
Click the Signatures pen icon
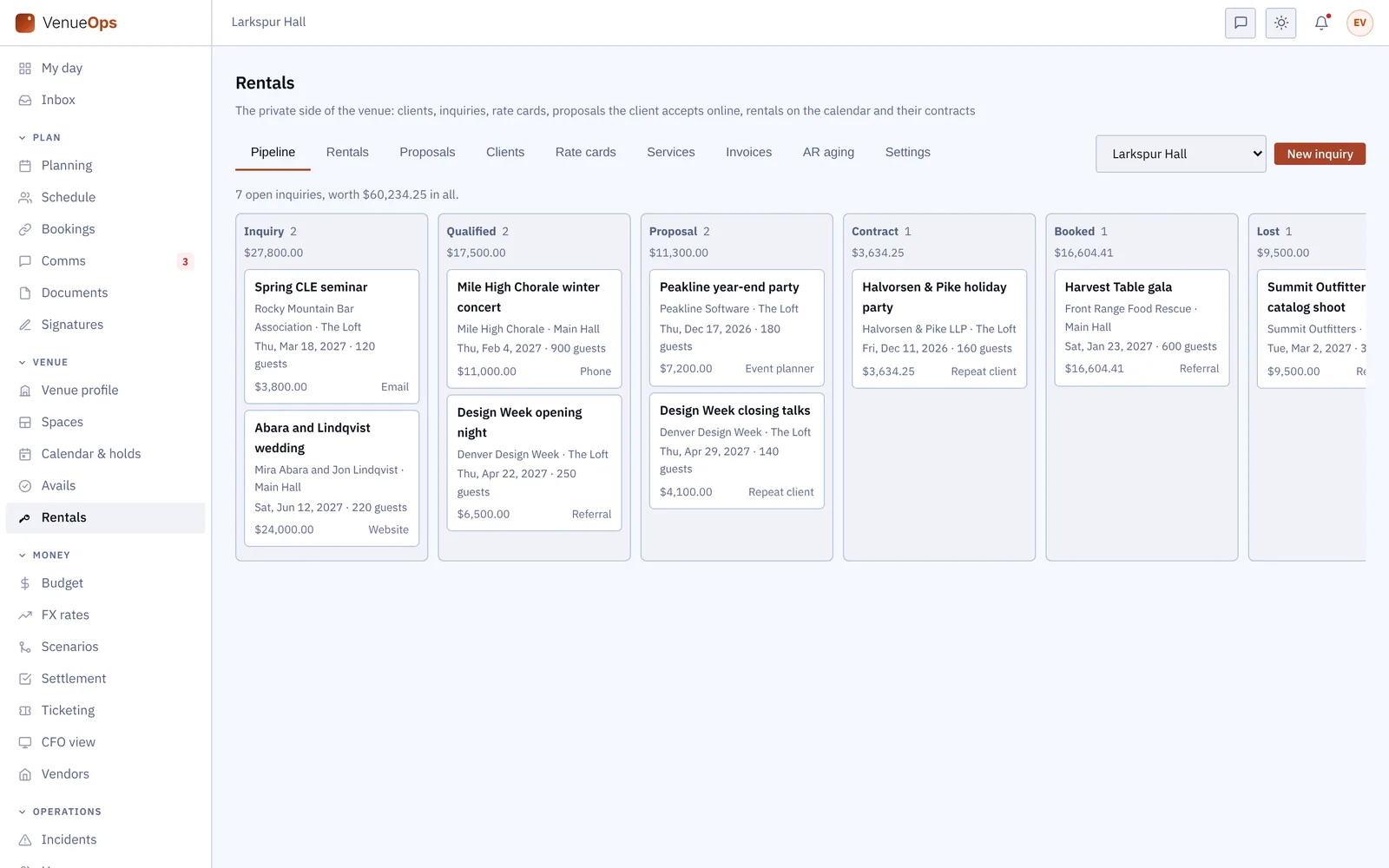(x=25, y=325)
